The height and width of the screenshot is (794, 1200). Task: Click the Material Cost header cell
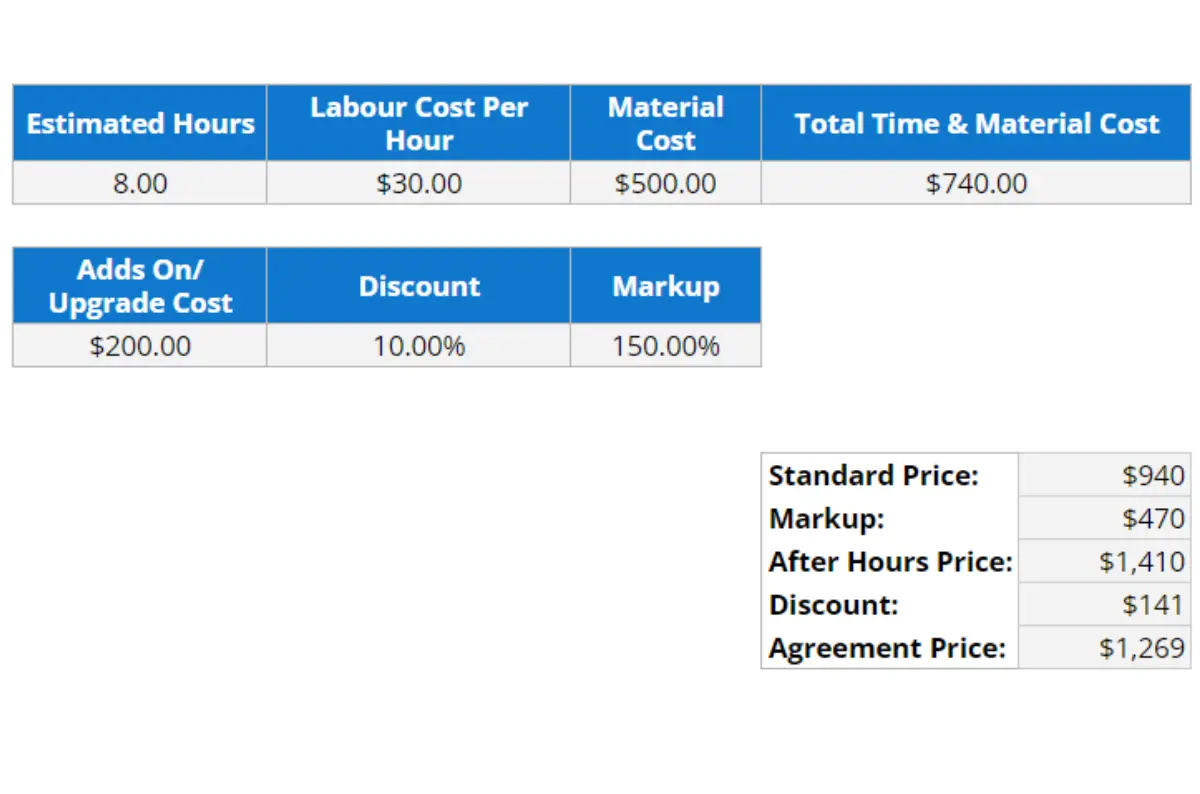[665, 123]
